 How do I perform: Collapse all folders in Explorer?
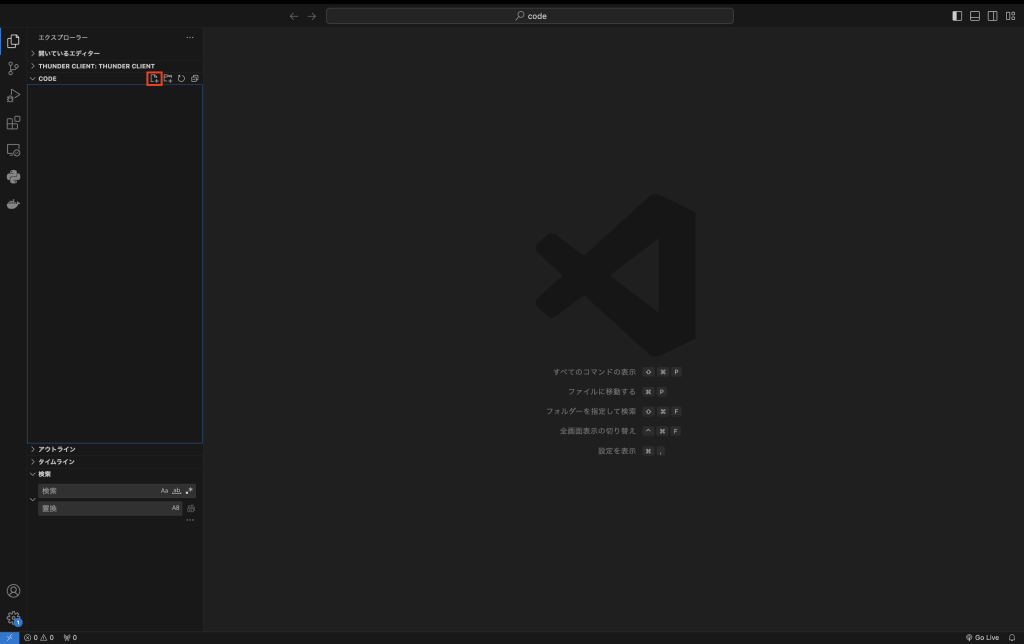[x=195, y=78]
